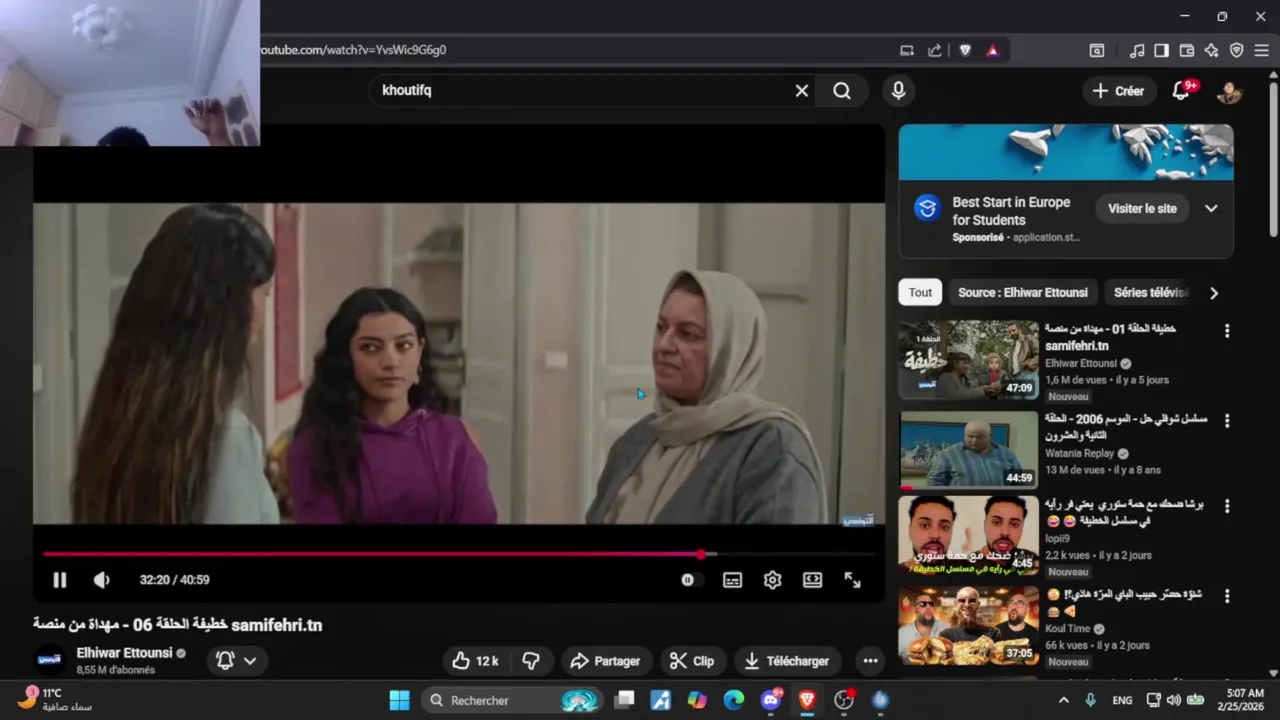Open the Leo AI sparkle icon
The height and width of the screenshot is (720, 1280).
click(x=1212, y=50)
